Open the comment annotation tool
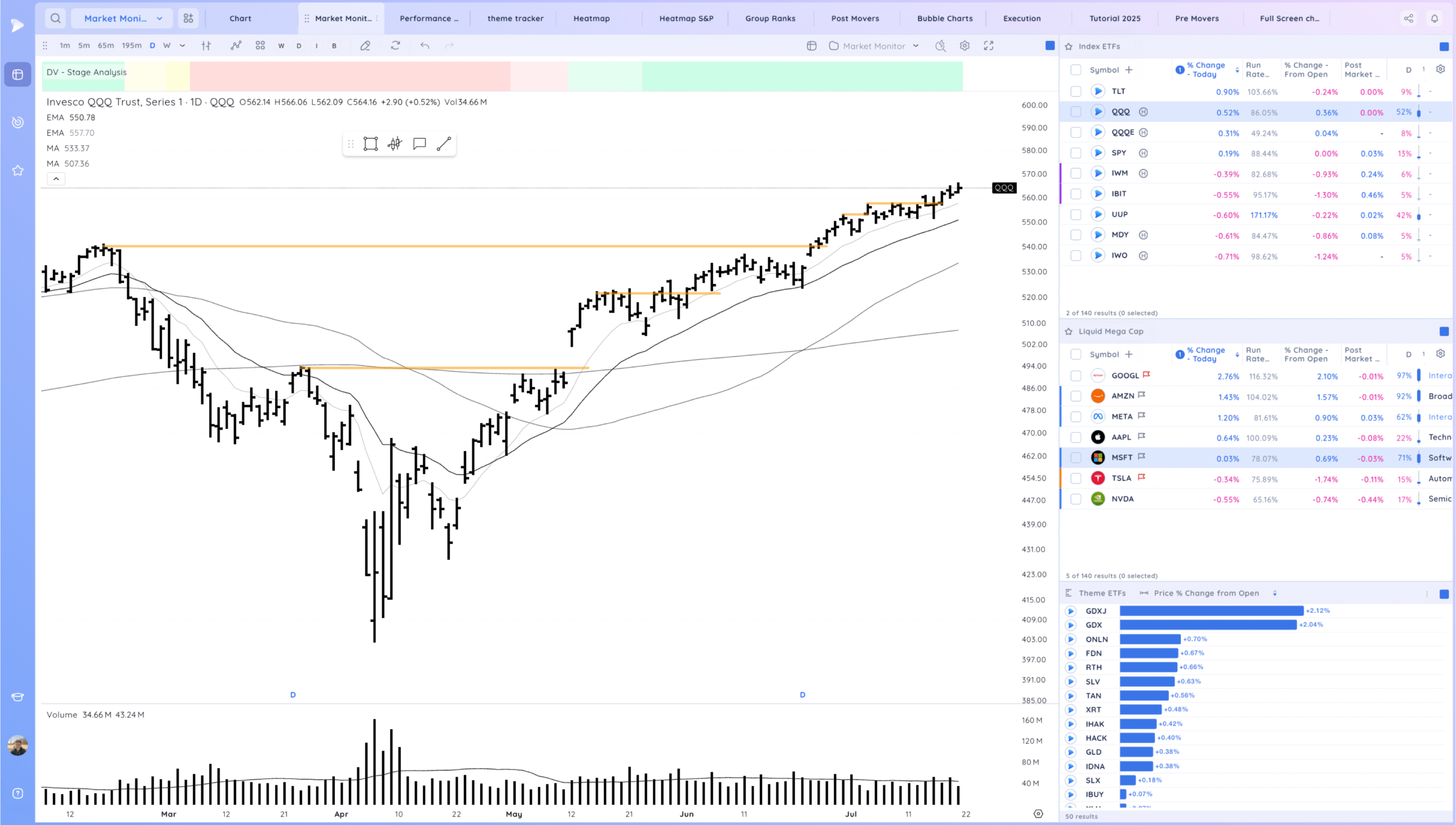 pyautogui.click(x=419, y=144)
